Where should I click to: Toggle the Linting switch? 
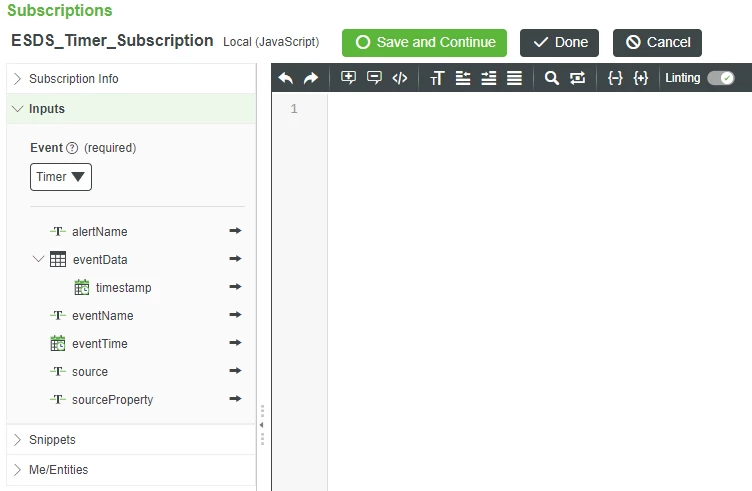[721, 78]
